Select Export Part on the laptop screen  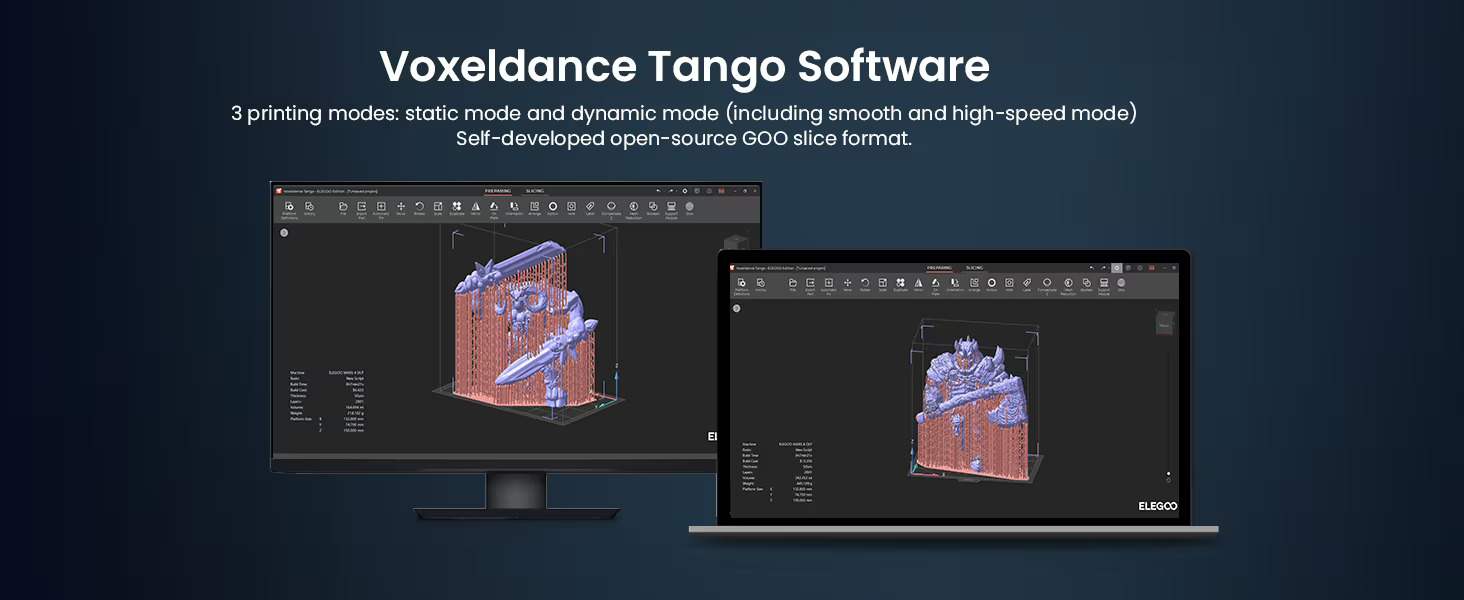point(810,285)
